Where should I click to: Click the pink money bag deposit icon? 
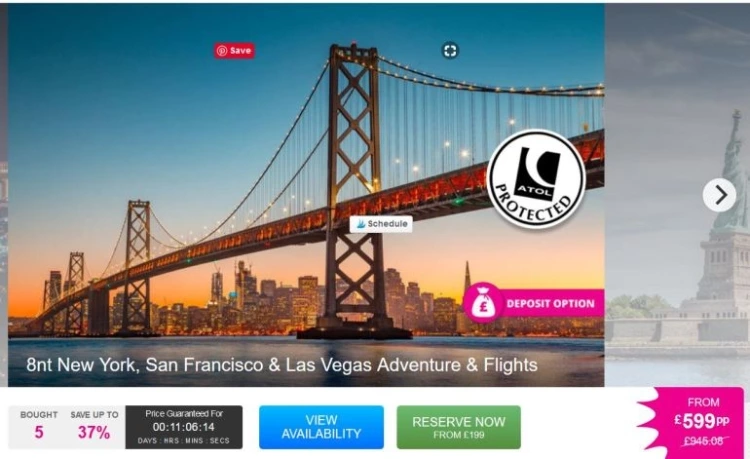pos(483,303)
